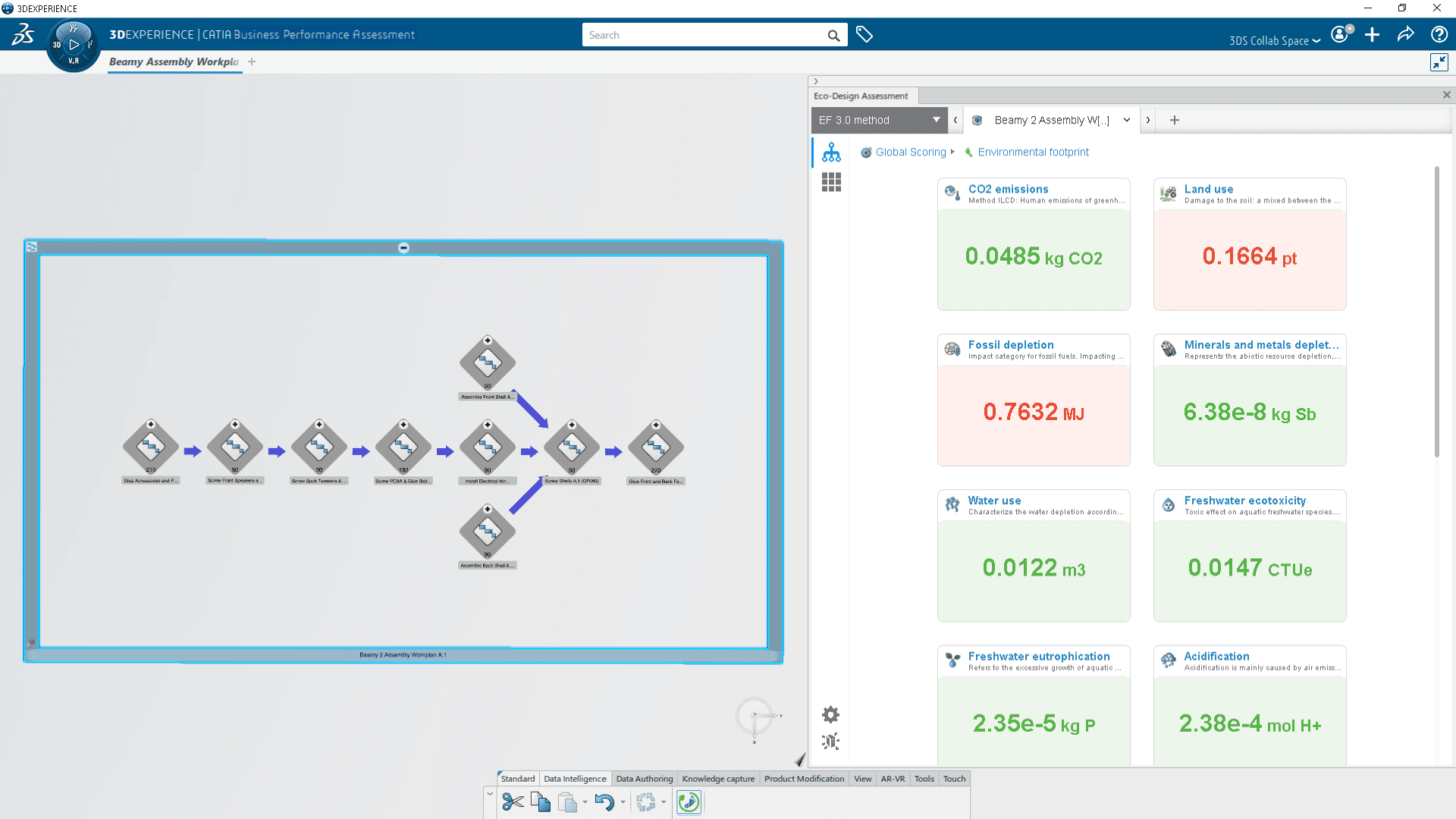Click the left navigation chevron arrow
Viewport: 1456px width, 819px height.
coord(955,119)
